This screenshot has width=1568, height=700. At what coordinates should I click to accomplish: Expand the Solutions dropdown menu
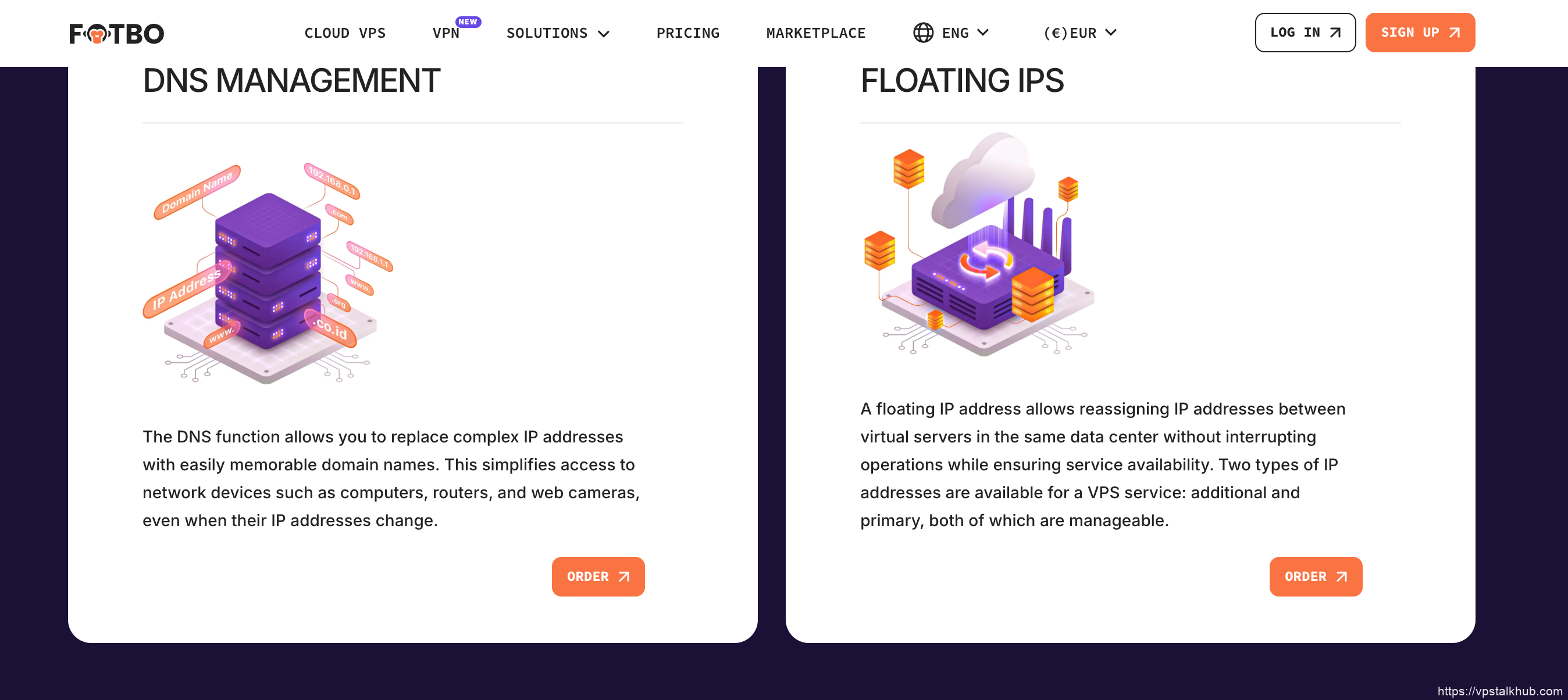(557, 33)
